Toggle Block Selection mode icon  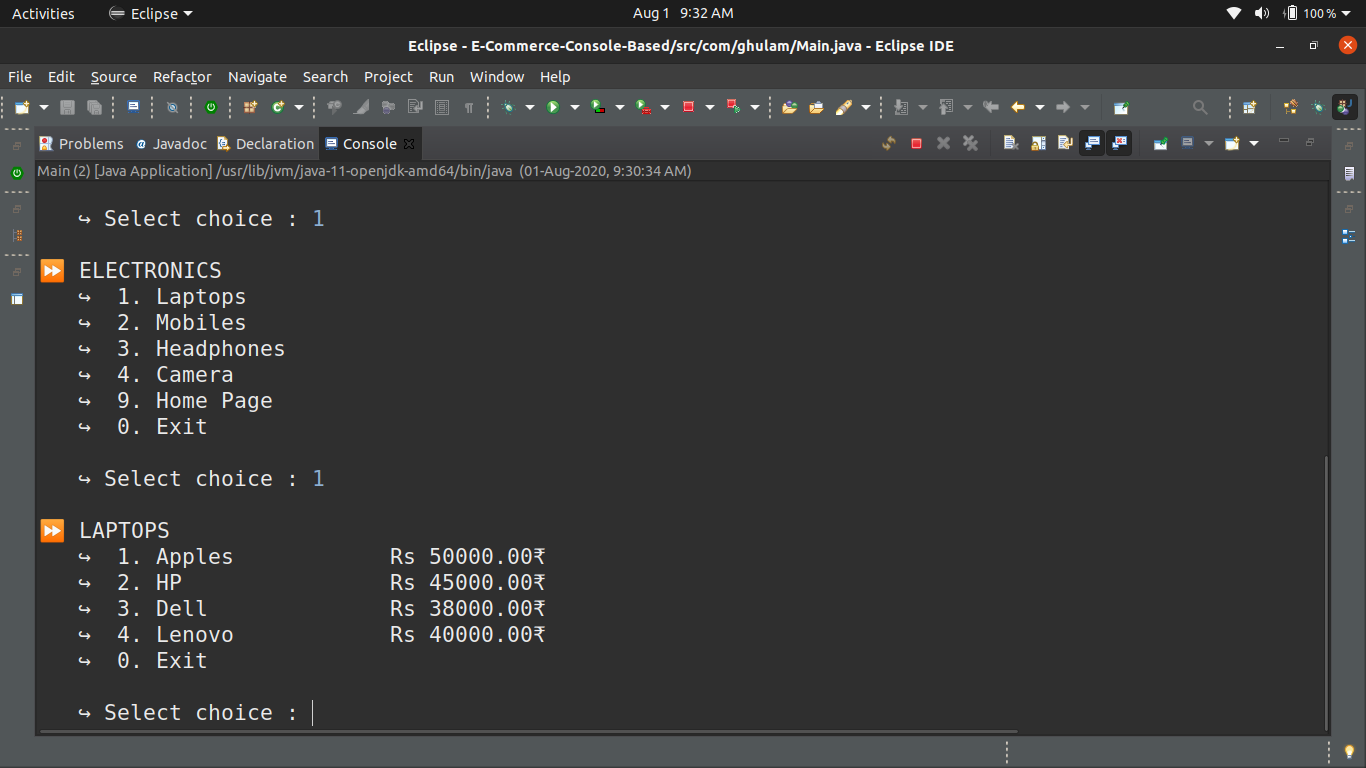(442, 107)
